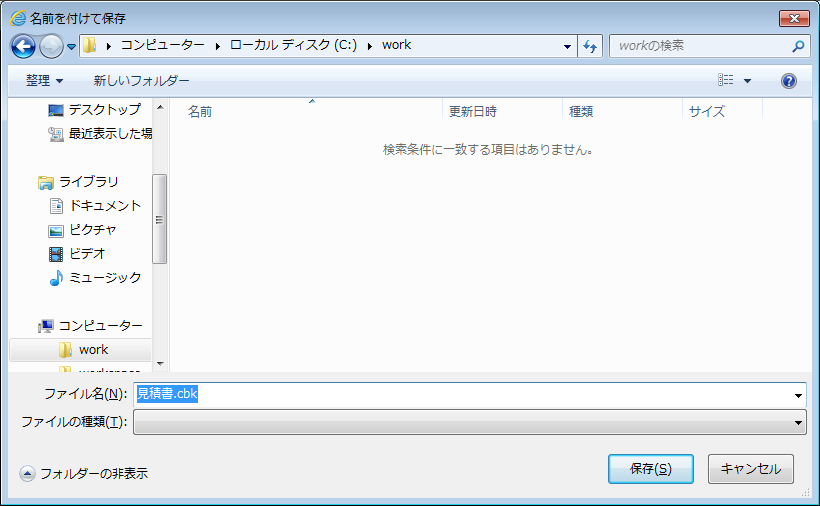Select コンピューター in the address breadcrumb
This screenshot has width=820, height=506.
point(163,45)
